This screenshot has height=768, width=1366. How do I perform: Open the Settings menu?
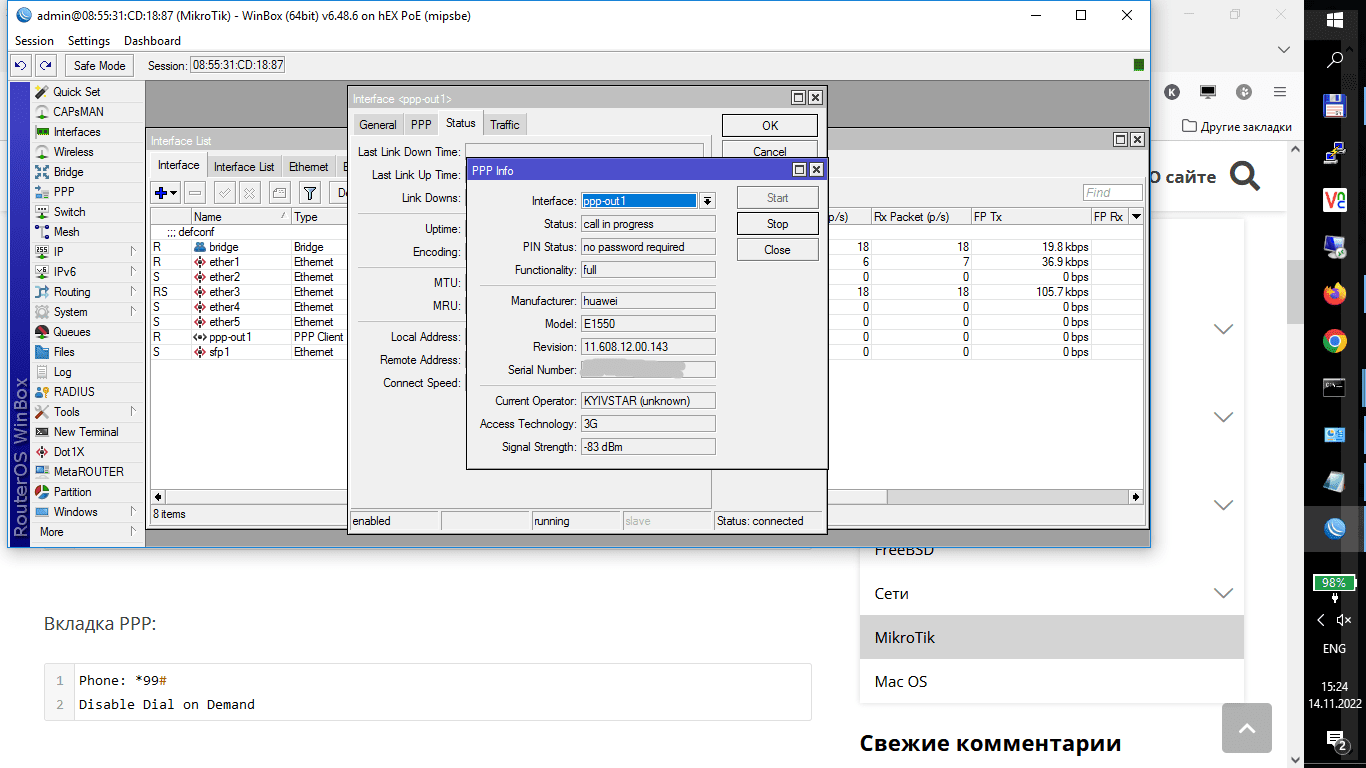[88, 41]
